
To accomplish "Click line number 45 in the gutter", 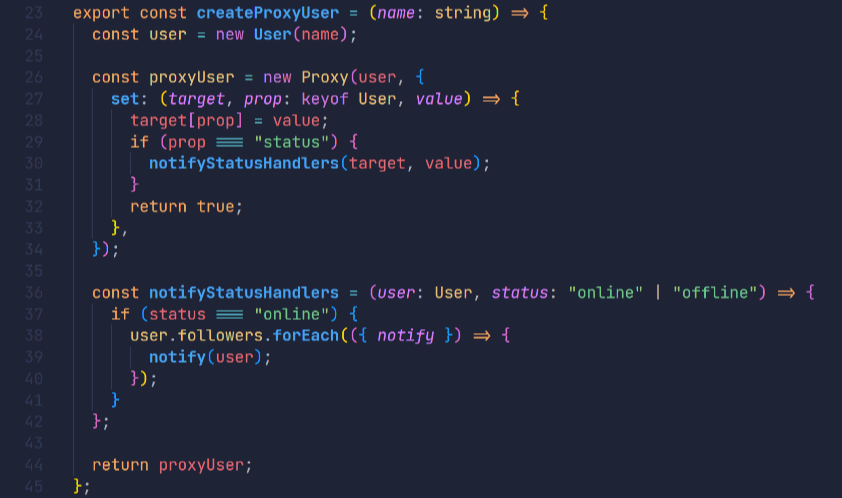I will (x=33, y=486).
